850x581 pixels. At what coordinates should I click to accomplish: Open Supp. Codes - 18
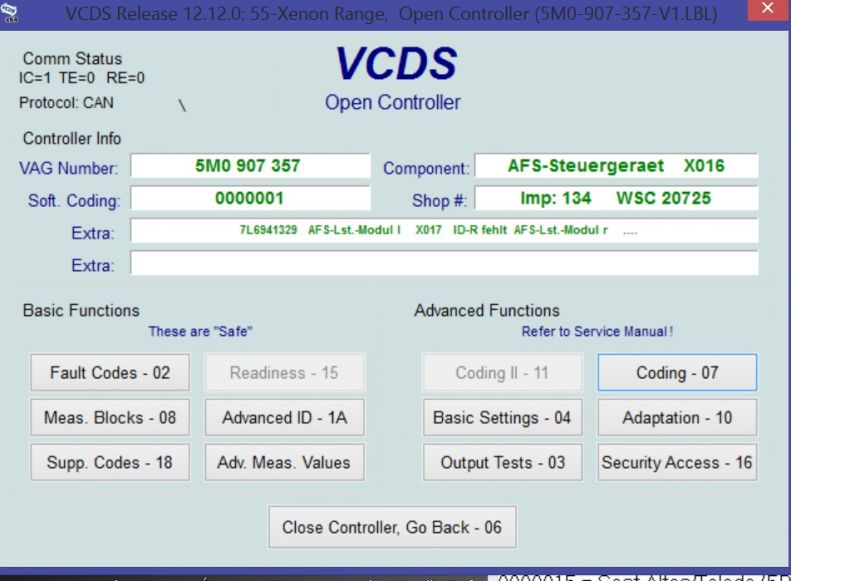point(110,462)
